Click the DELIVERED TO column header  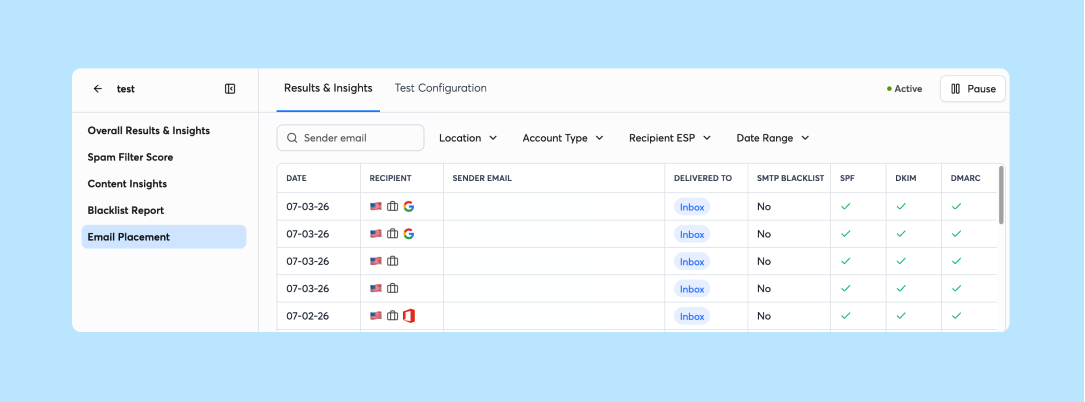[703, 179]
